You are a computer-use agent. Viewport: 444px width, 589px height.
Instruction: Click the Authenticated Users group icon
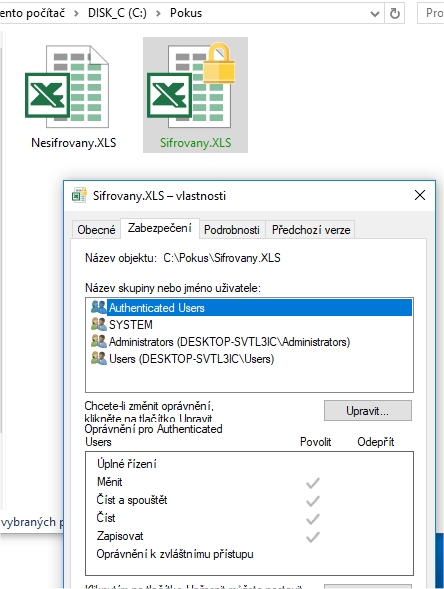click(99, 307)
